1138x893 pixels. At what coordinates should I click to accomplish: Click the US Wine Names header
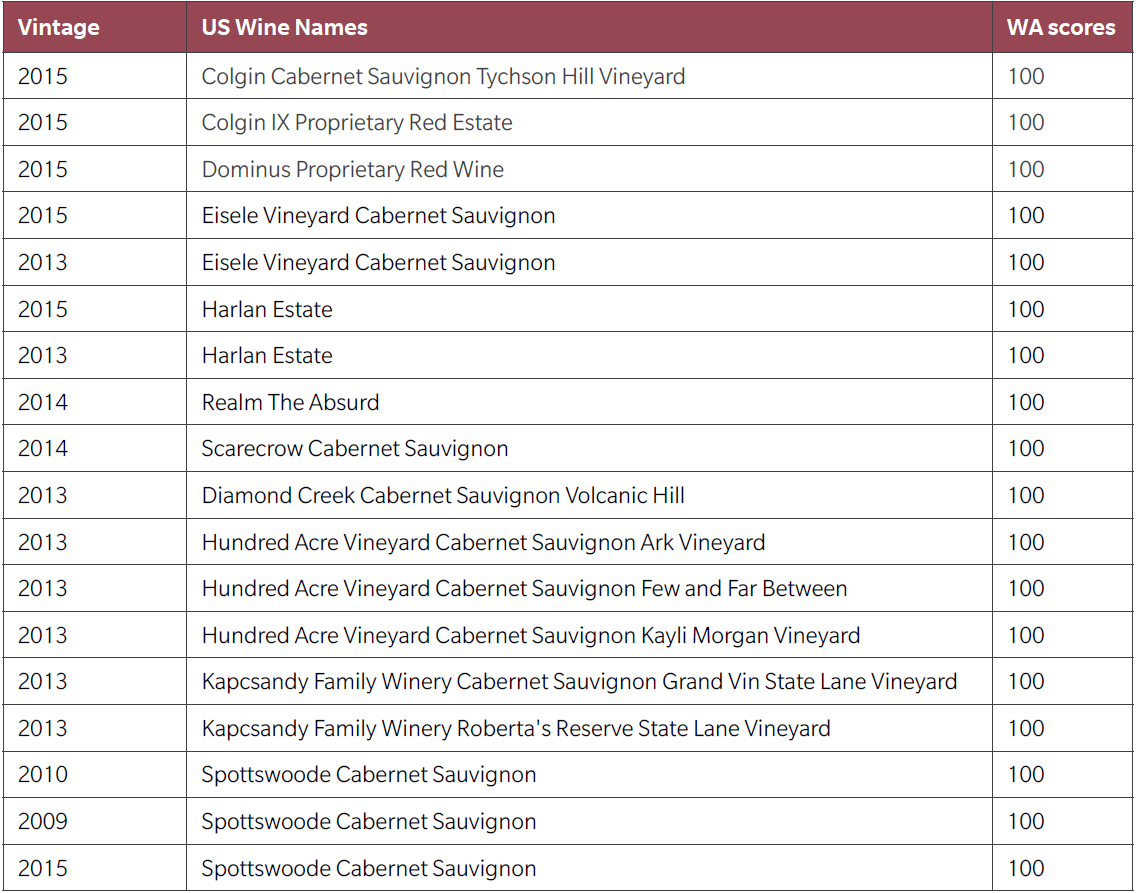285,27
